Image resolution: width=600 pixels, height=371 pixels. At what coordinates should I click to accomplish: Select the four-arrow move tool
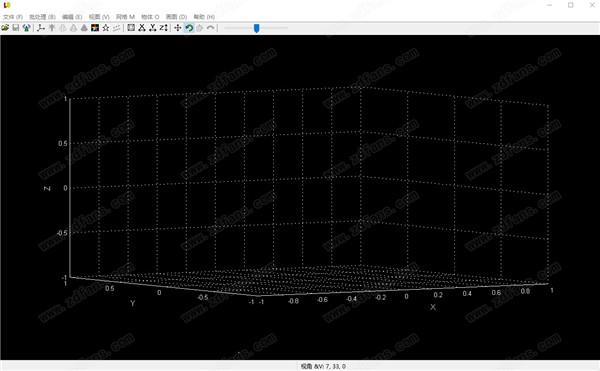[x=178, y=28]
